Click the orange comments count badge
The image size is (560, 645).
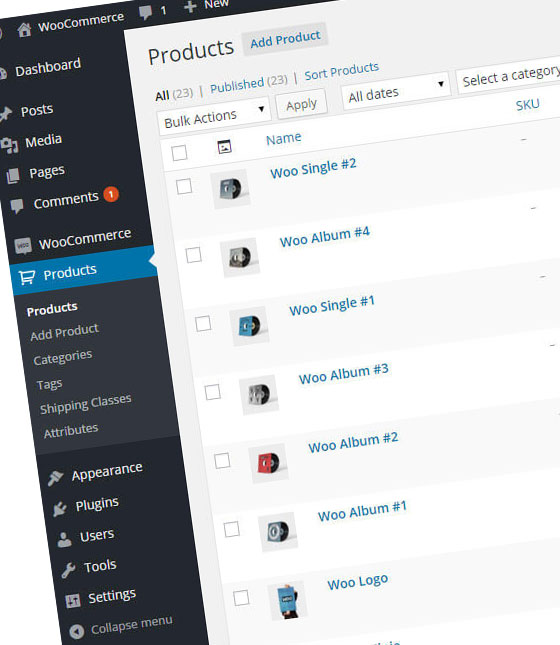pos(111,194)
